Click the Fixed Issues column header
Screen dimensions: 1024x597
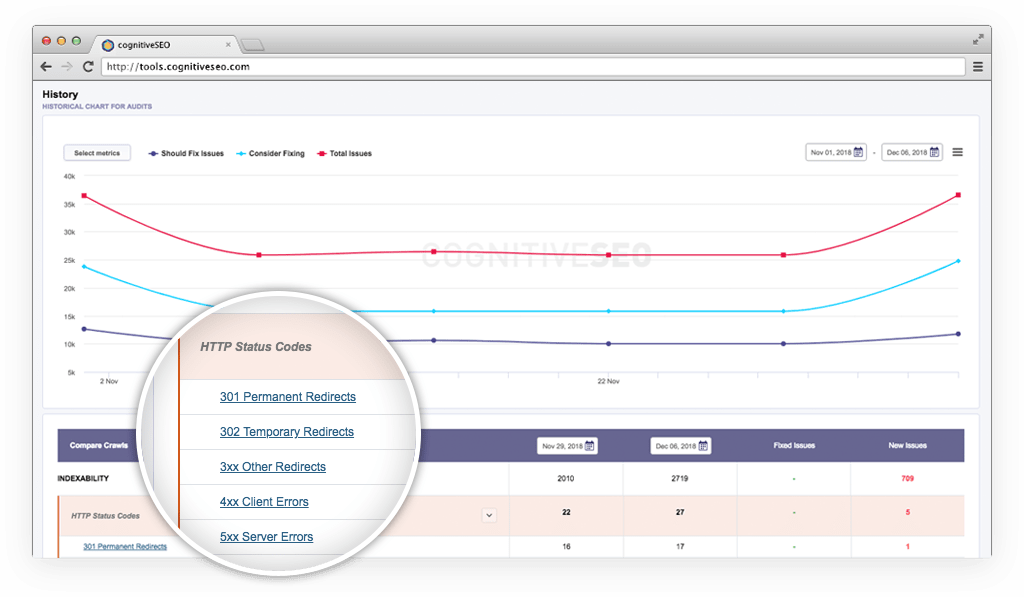point(794,445)
